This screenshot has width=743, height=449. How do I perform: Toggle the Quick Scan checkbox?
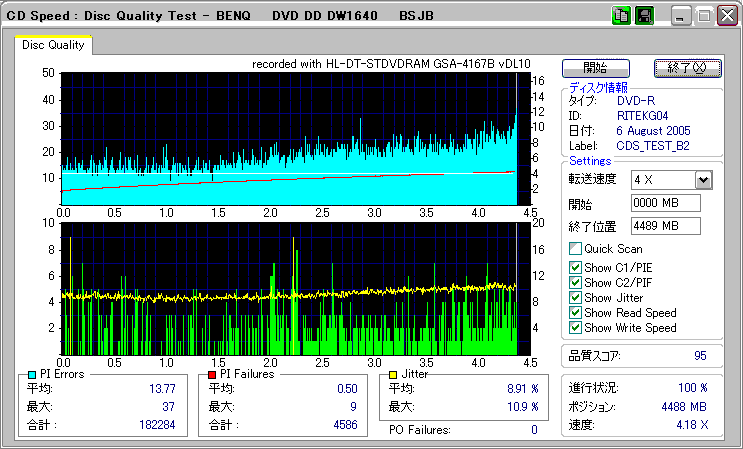coord(575,249)
